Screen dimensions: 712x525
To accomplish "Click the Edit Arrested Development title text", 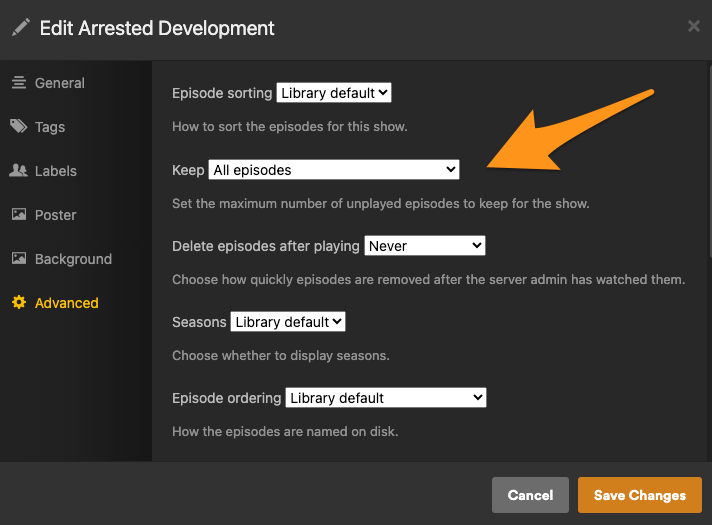I will tap(157, 28).
